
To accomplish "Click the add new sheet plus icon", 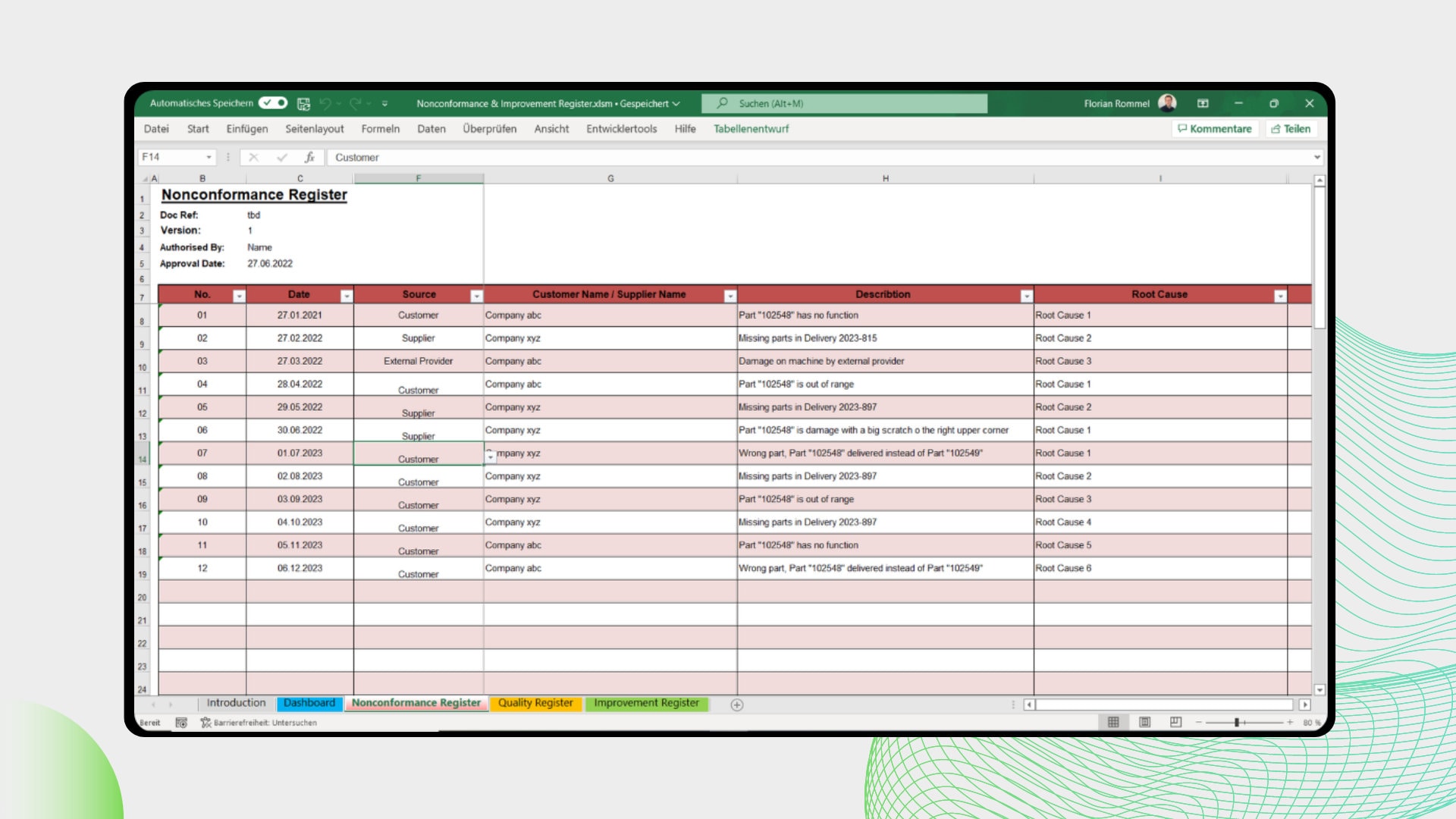I will [737, 705].
